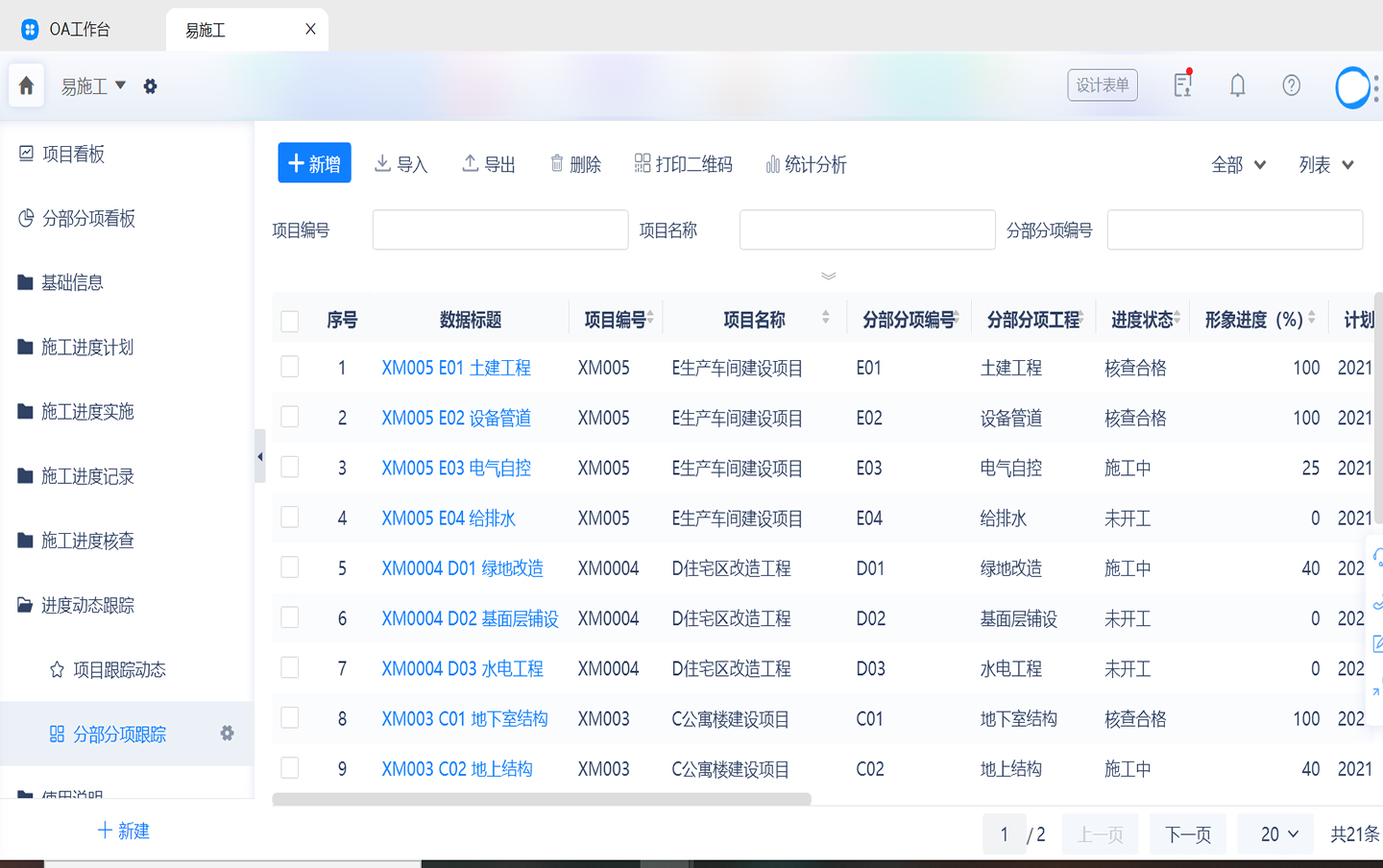
Task: Open the XM005 E01 土建工程 link
Action: 456,368
